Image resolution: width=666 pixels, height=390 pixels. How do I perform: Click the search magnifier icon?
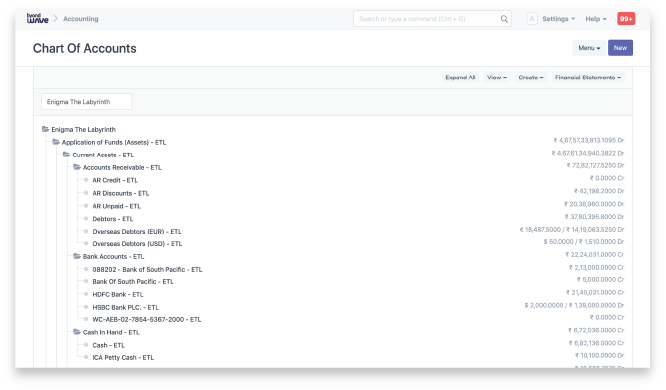point(504,19)
